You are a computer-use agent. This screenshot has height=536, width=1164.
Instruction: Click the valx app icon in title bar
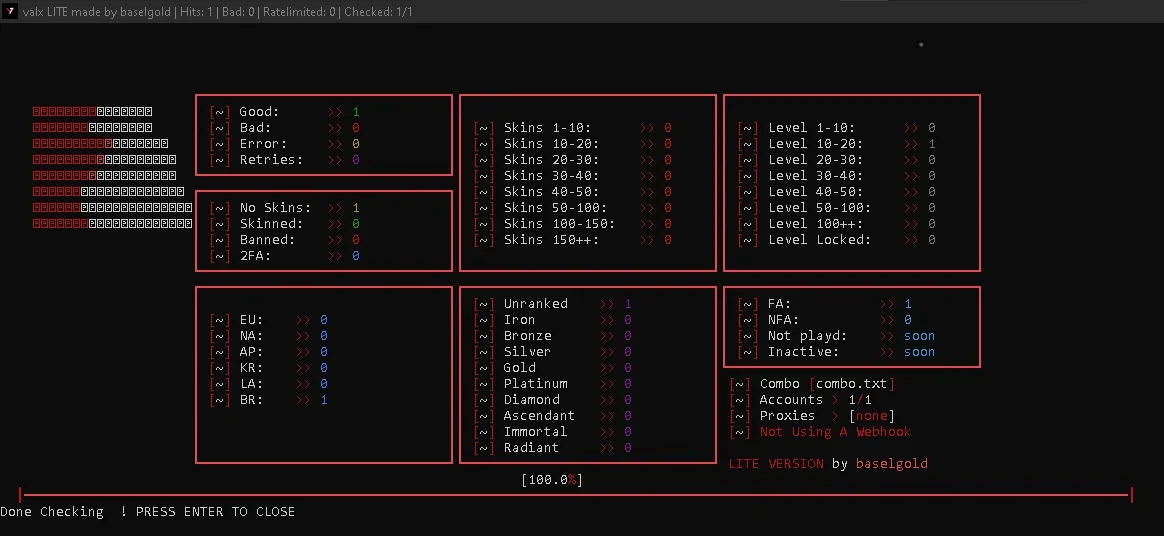[x=10, y=11]
